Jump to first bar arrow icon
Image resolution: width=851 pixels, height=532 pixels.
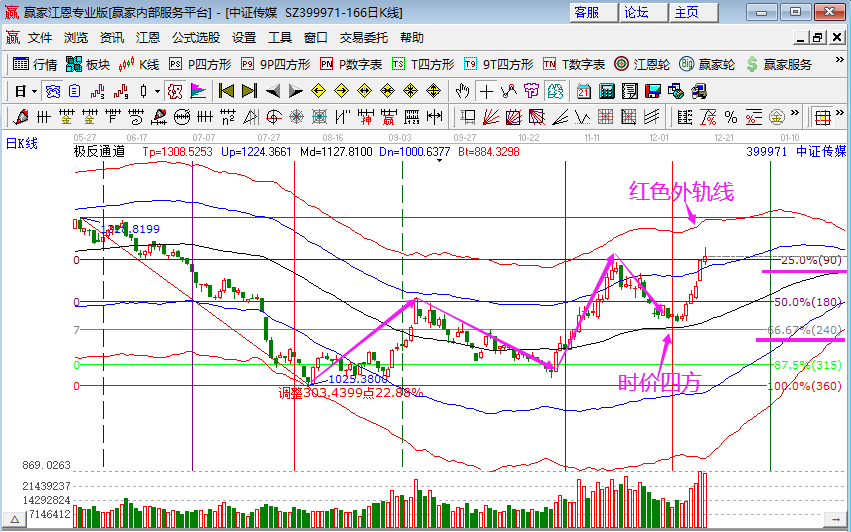point(226,91)
